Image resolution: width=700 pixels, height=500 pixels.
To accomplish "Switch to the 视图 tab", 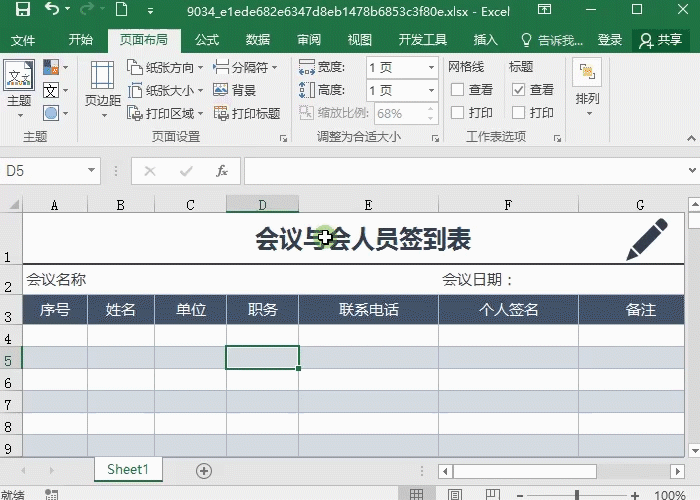I will 360,40.
